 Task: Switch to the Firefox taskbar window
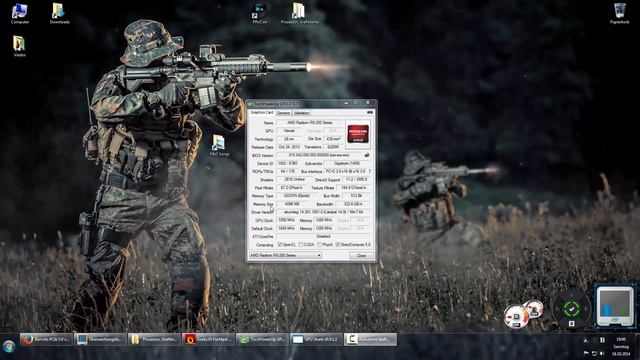click(47, 340)
